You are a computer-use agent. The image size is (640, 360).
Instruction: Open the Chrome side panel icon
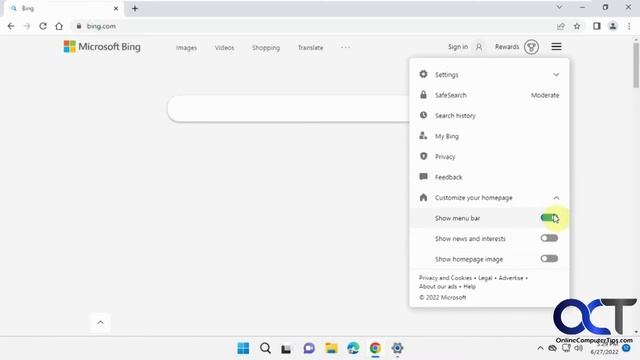(x=597, y=26)
